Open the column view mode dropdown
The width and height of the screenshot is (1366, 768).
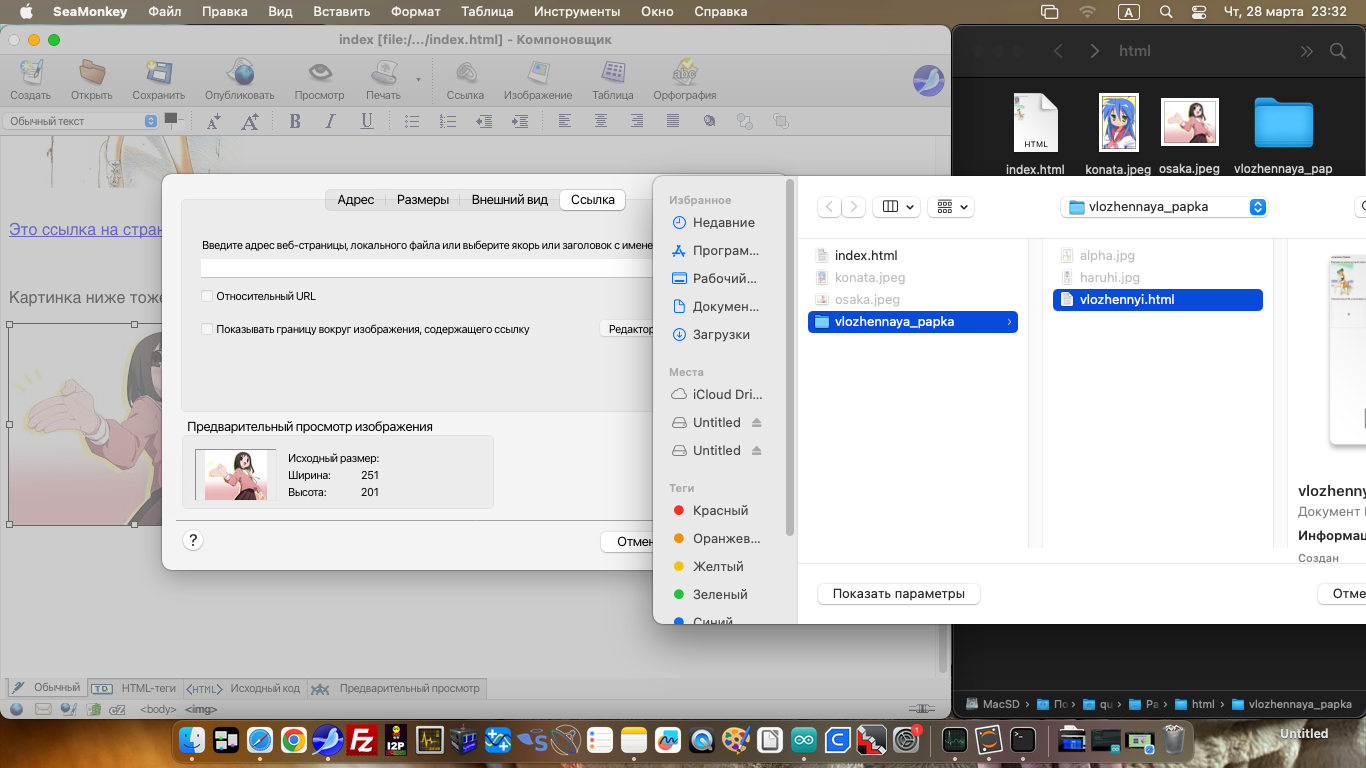coord(898,207)
